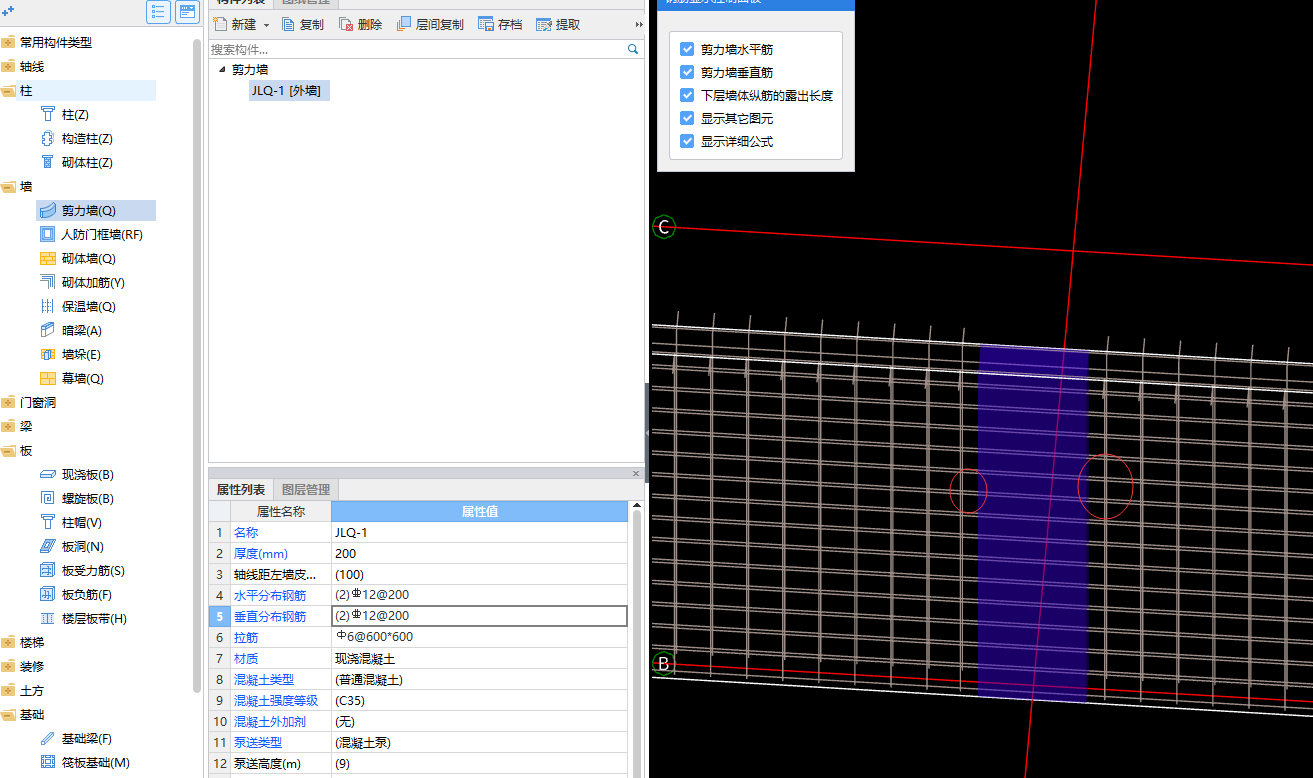Click 层间复制 button

[430, 25]
